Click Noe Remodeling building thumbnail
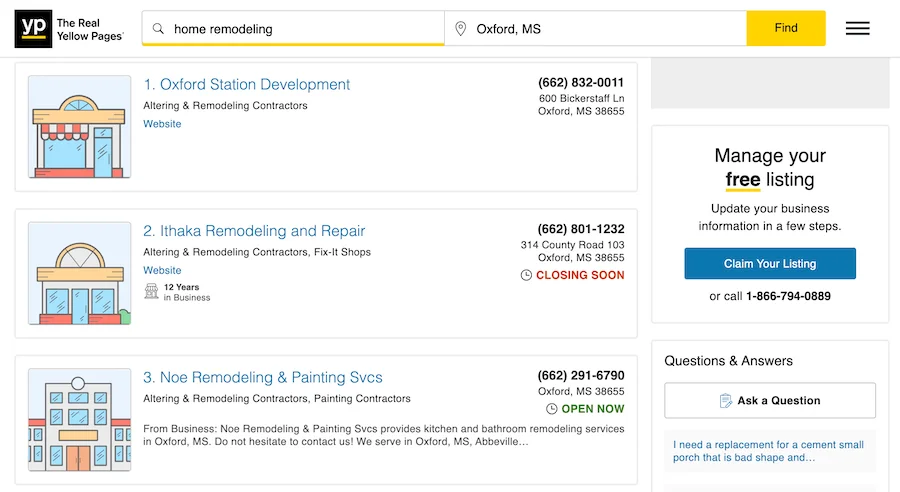The height and width of the screenshot is (492, 900). 80,420
